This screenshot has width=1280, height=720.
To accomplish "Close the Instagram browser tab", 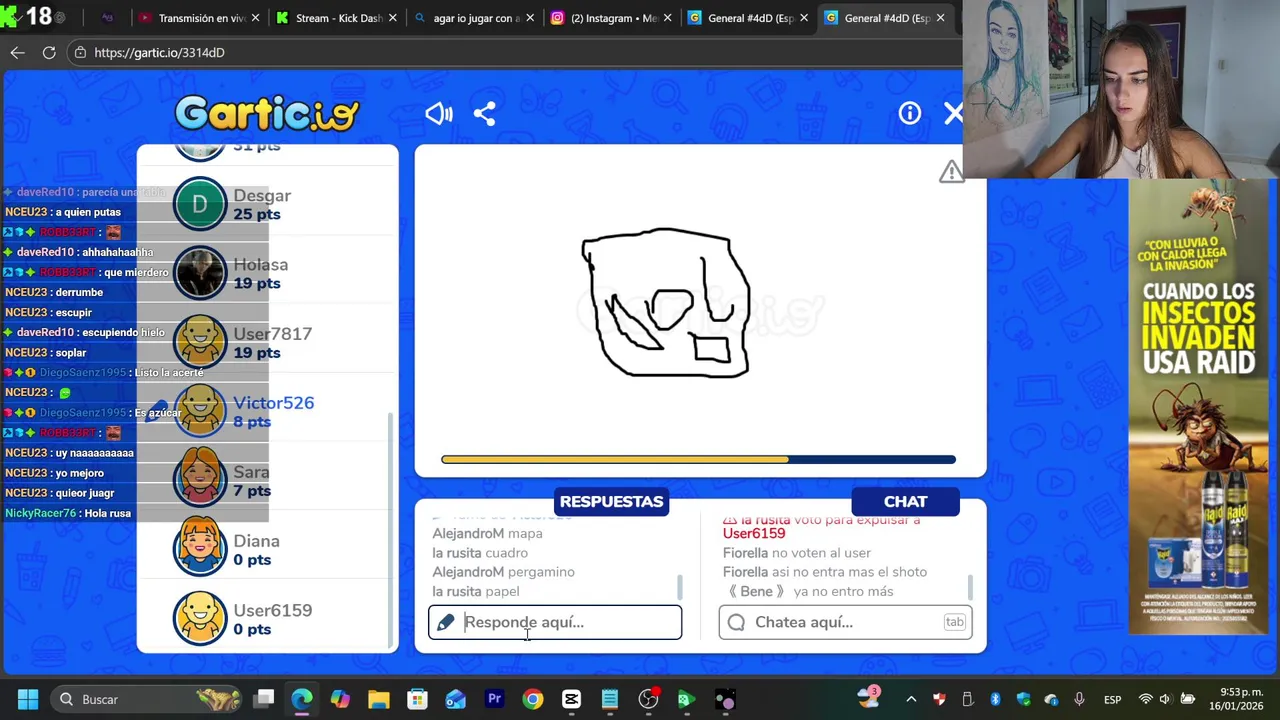I will (667, 18).
